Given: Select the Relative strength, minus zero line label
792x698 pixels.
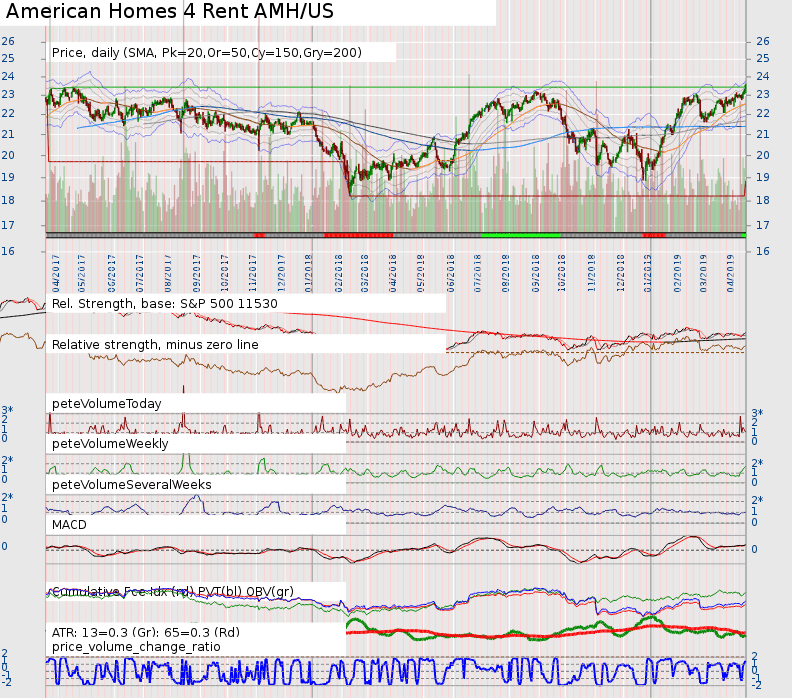Looking at the screenshot, I should [155, 344].
